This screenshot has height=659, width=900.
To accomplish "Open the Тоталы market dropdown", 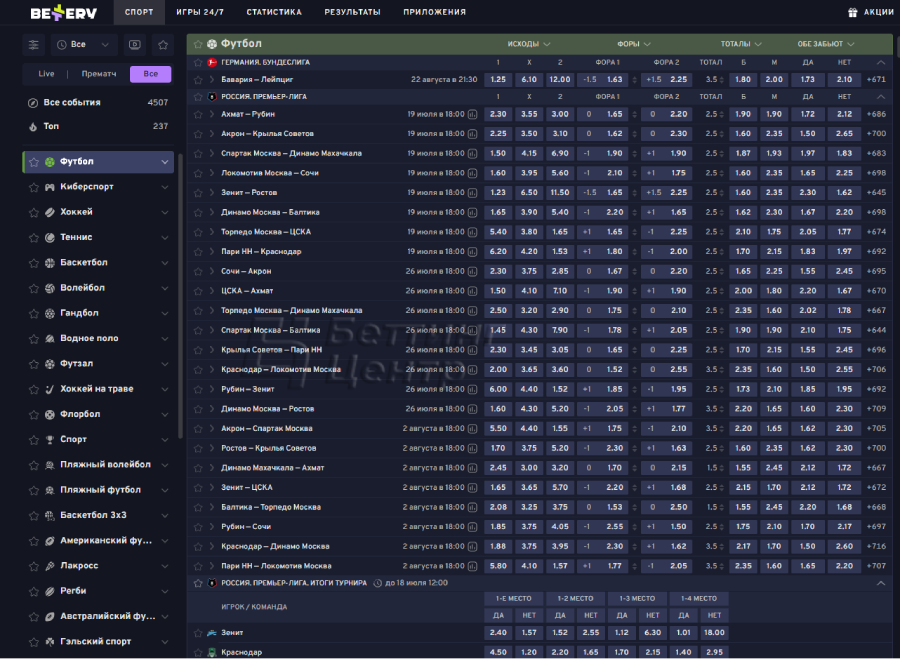I will coord(741,44).
